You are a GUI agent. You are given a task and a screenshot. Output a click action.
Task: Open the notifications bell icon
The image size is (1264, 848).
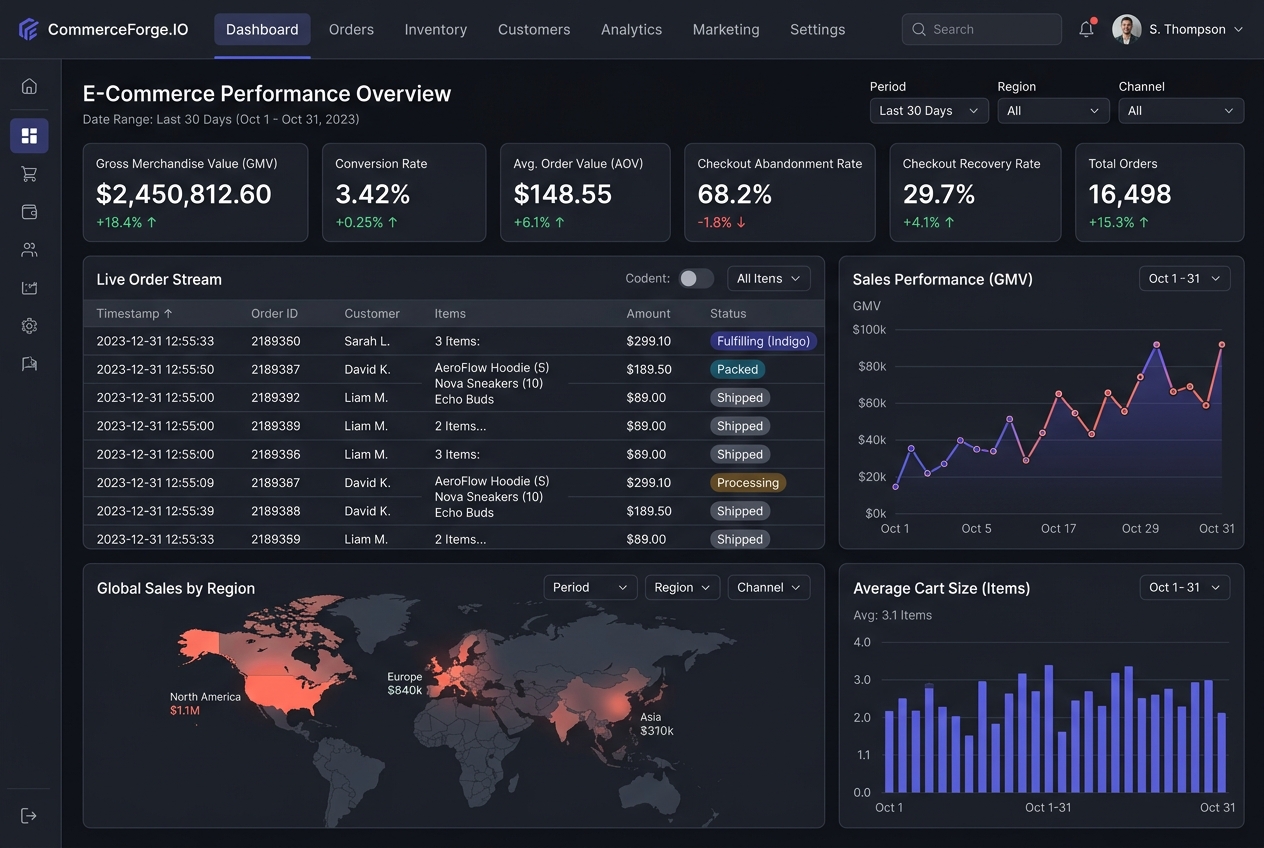1086,29
